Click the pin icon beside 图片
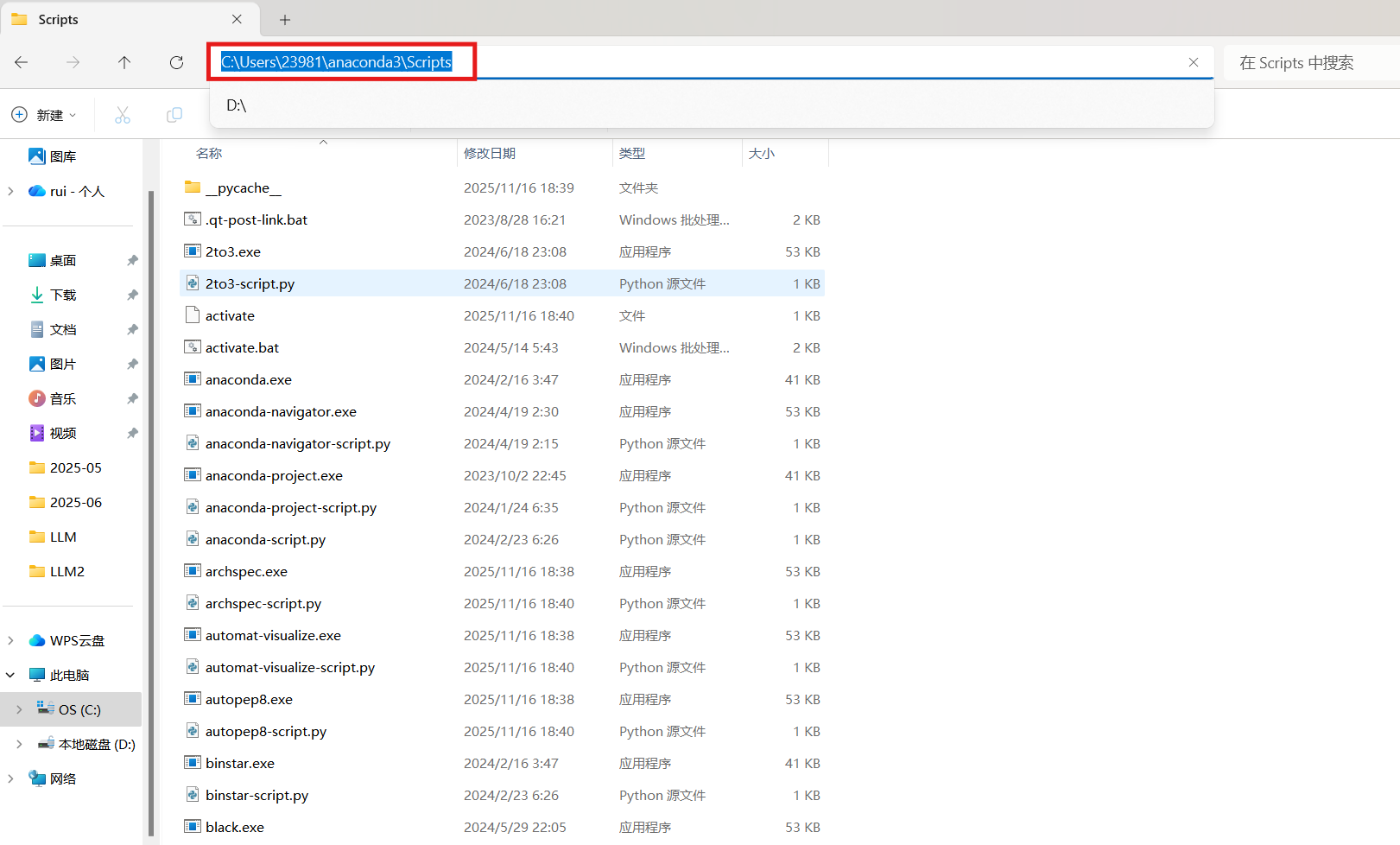Screen dimensions: 1400x845 tap(132, 364)
